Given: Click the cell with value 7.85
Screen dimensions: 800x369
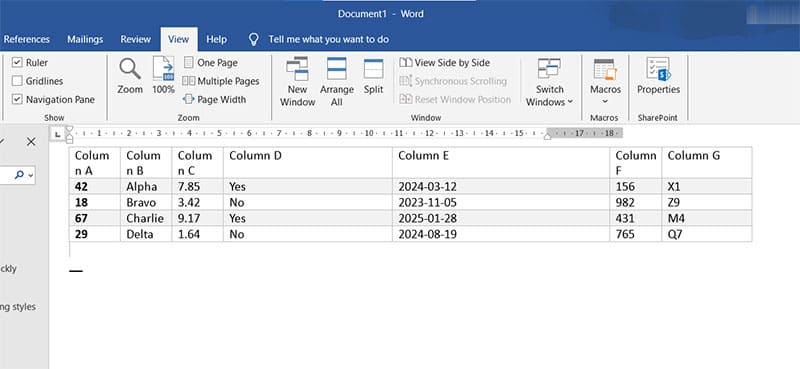Looking at the screenshot, I should 197,187.
